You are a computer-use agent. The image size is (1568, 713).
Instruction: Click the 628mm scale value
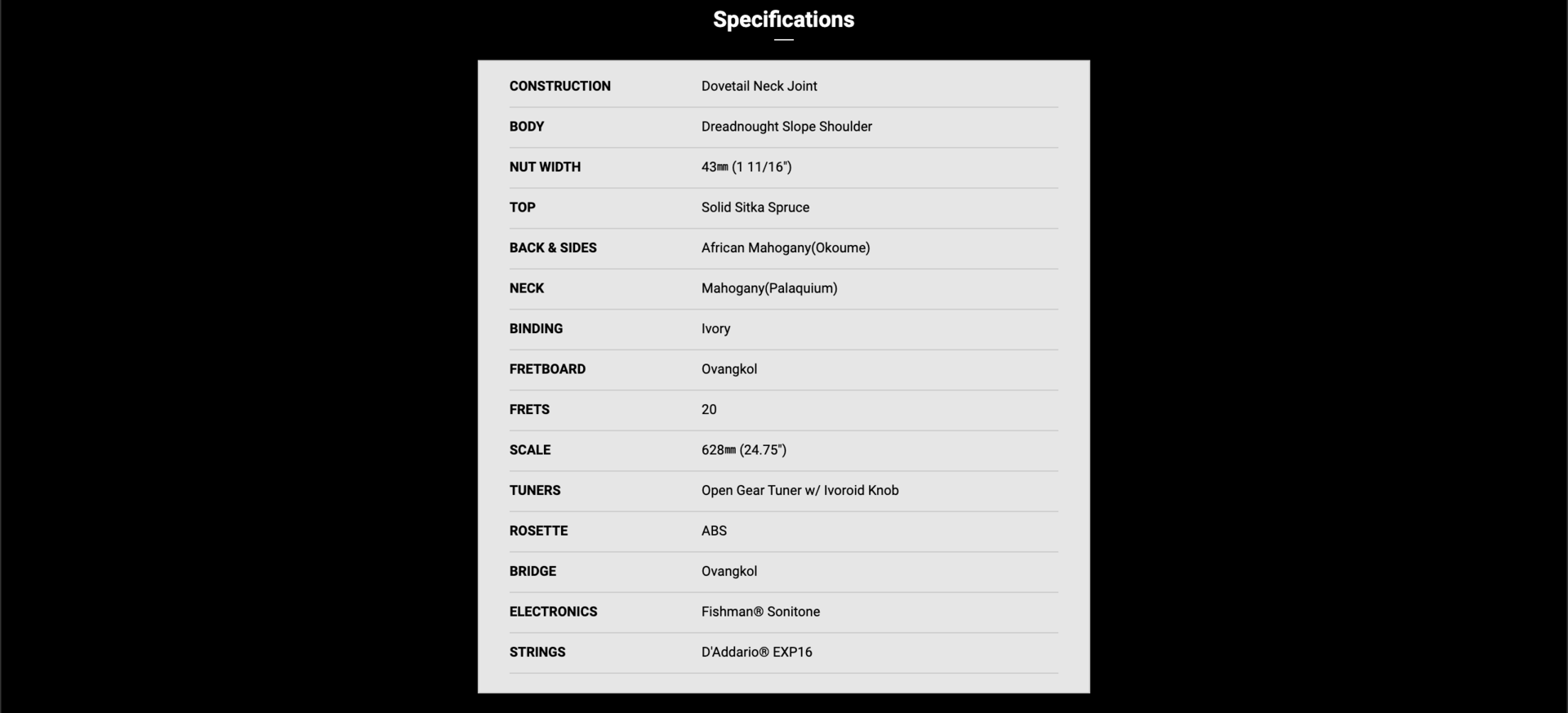click(x=744, y=450)
